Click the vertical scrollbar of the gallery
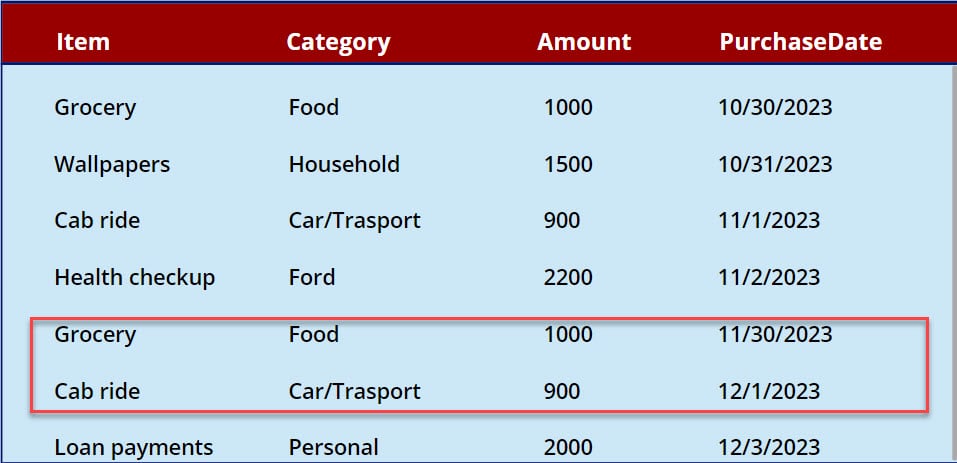Viewport: 957px width, 463px height. pyautogui.click(x=953, y=183)
